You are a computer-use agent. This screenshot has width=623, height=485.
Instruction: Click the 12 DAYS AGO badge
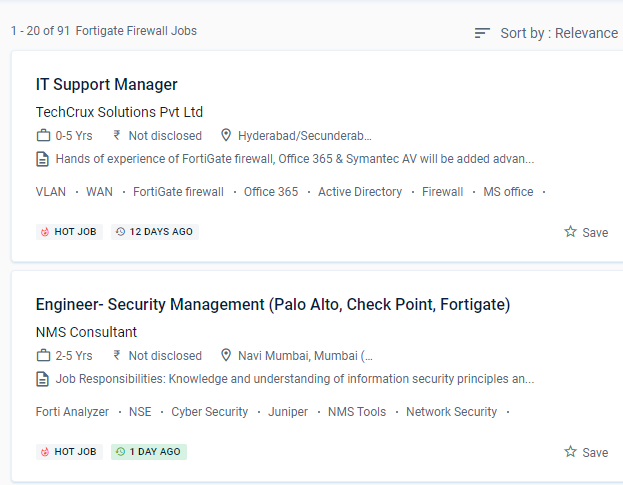[x=155, y=232]
